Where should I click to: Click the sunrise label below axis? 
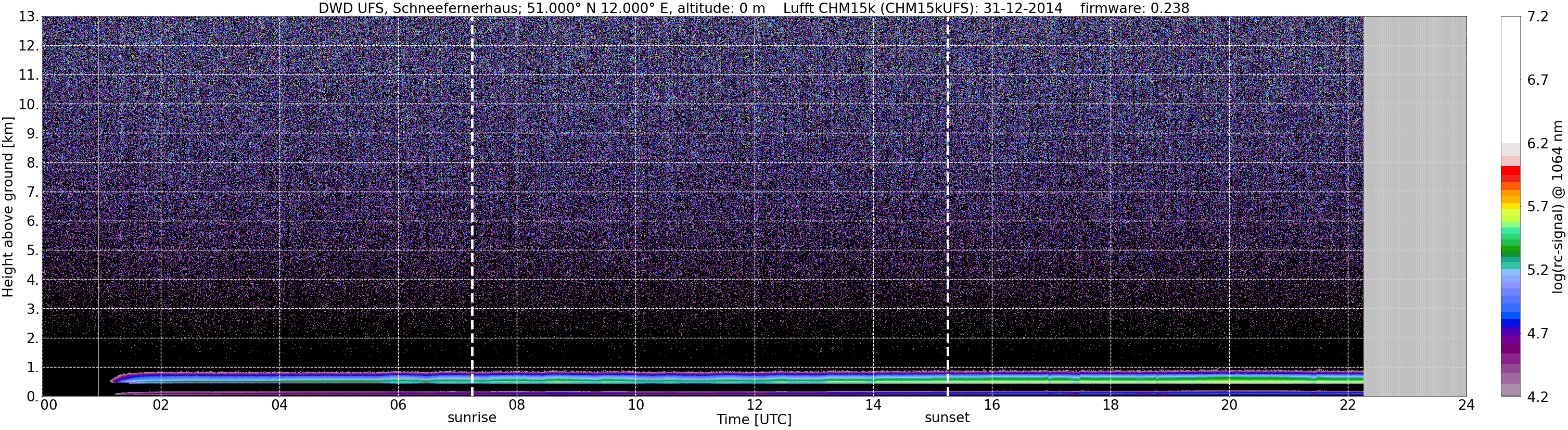473,418
